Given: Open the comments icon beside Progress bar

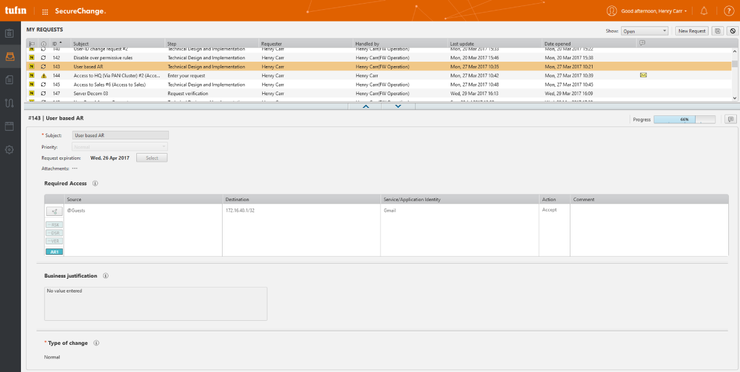Looking at the screenshot, I should 731,119.
